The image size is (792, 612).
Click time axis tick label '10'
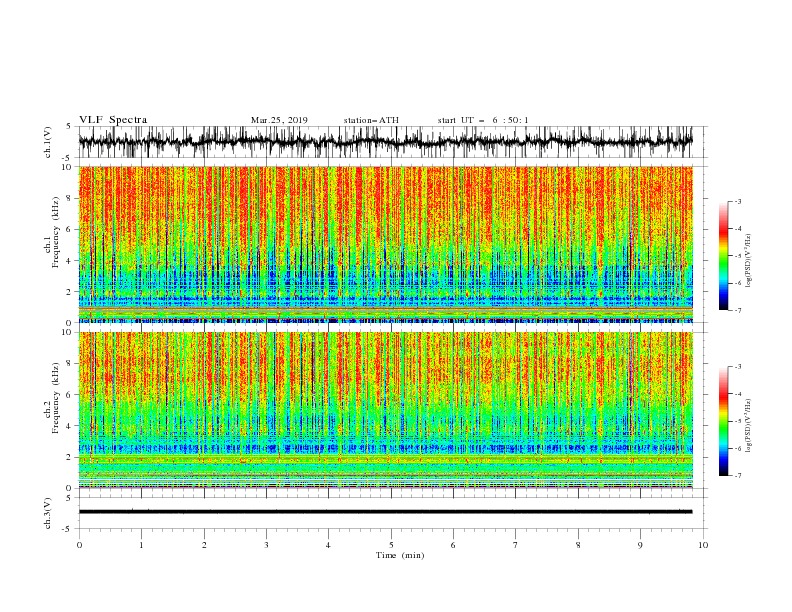pyautogui.click(x=703, y=545)
